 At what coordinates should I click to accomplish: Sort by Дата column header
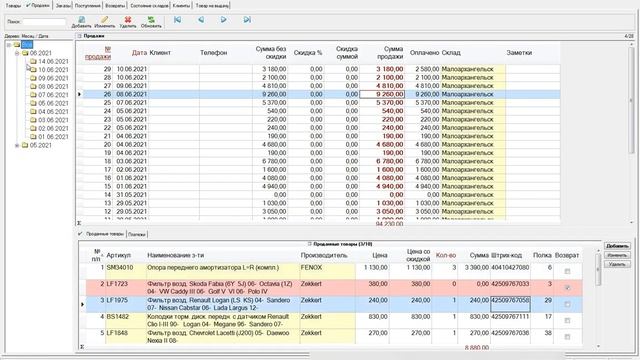tap(139, 53)
